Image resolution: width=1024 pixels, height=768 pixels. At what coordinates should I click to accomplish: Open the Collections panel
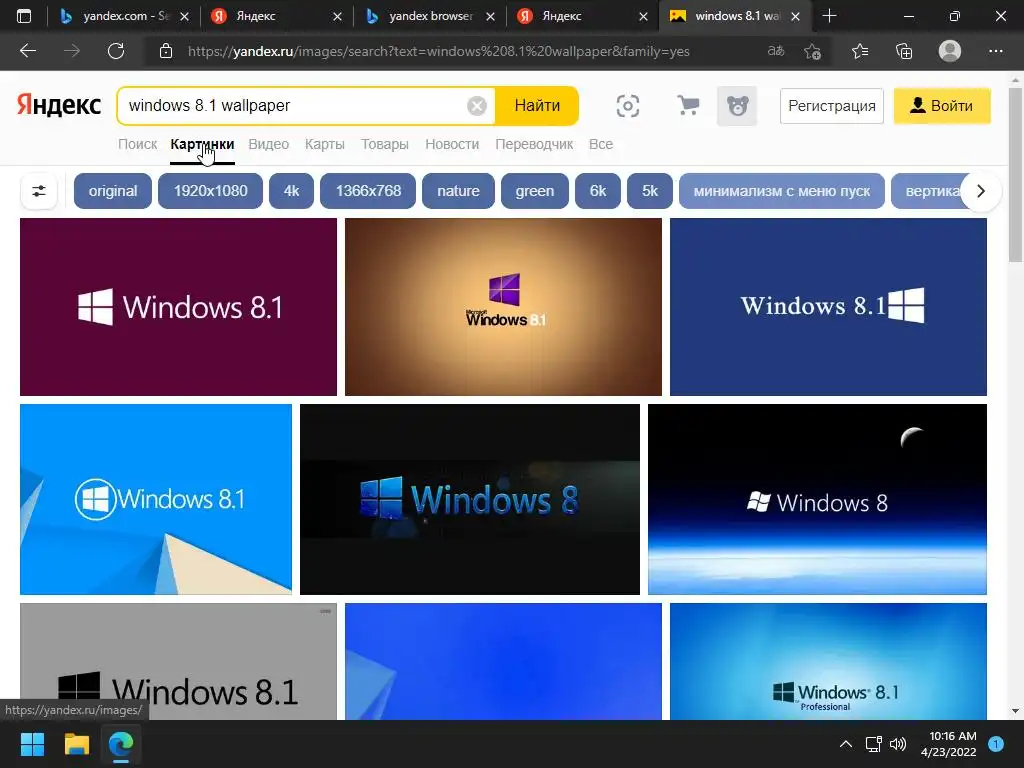(x=904, y=51)
